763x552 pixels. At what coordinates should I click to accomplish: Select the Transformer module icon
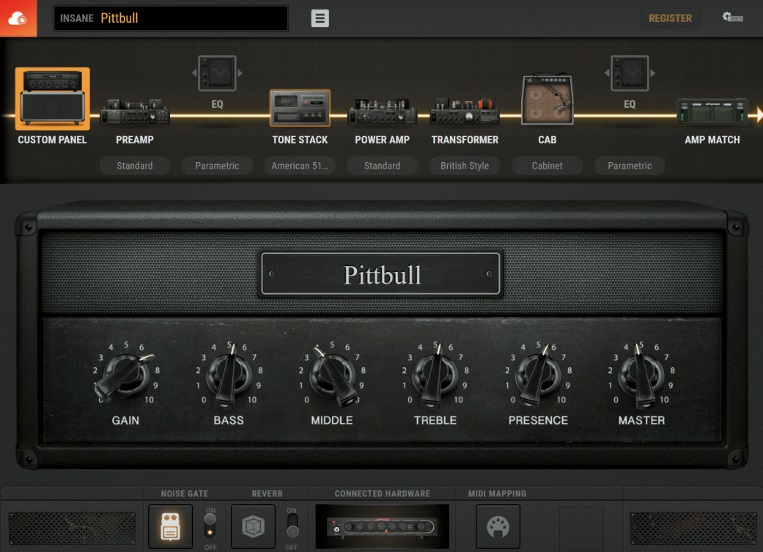(x=465, y=111)
